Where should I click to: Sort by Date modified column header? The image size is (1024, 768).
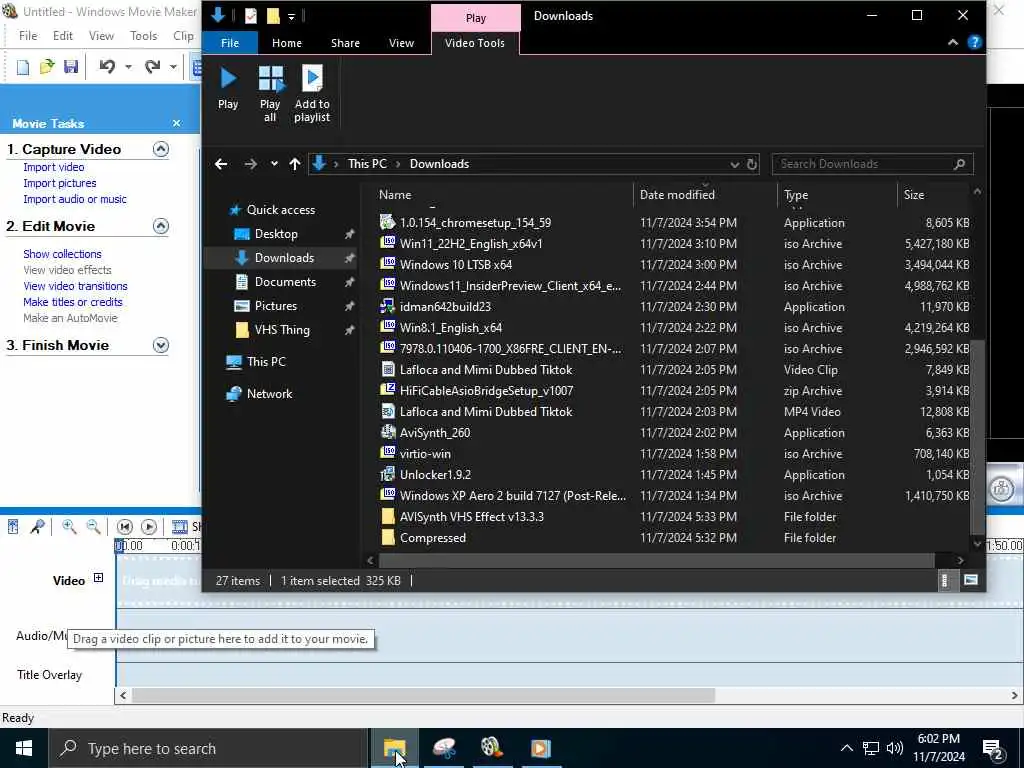click(677, 195)
